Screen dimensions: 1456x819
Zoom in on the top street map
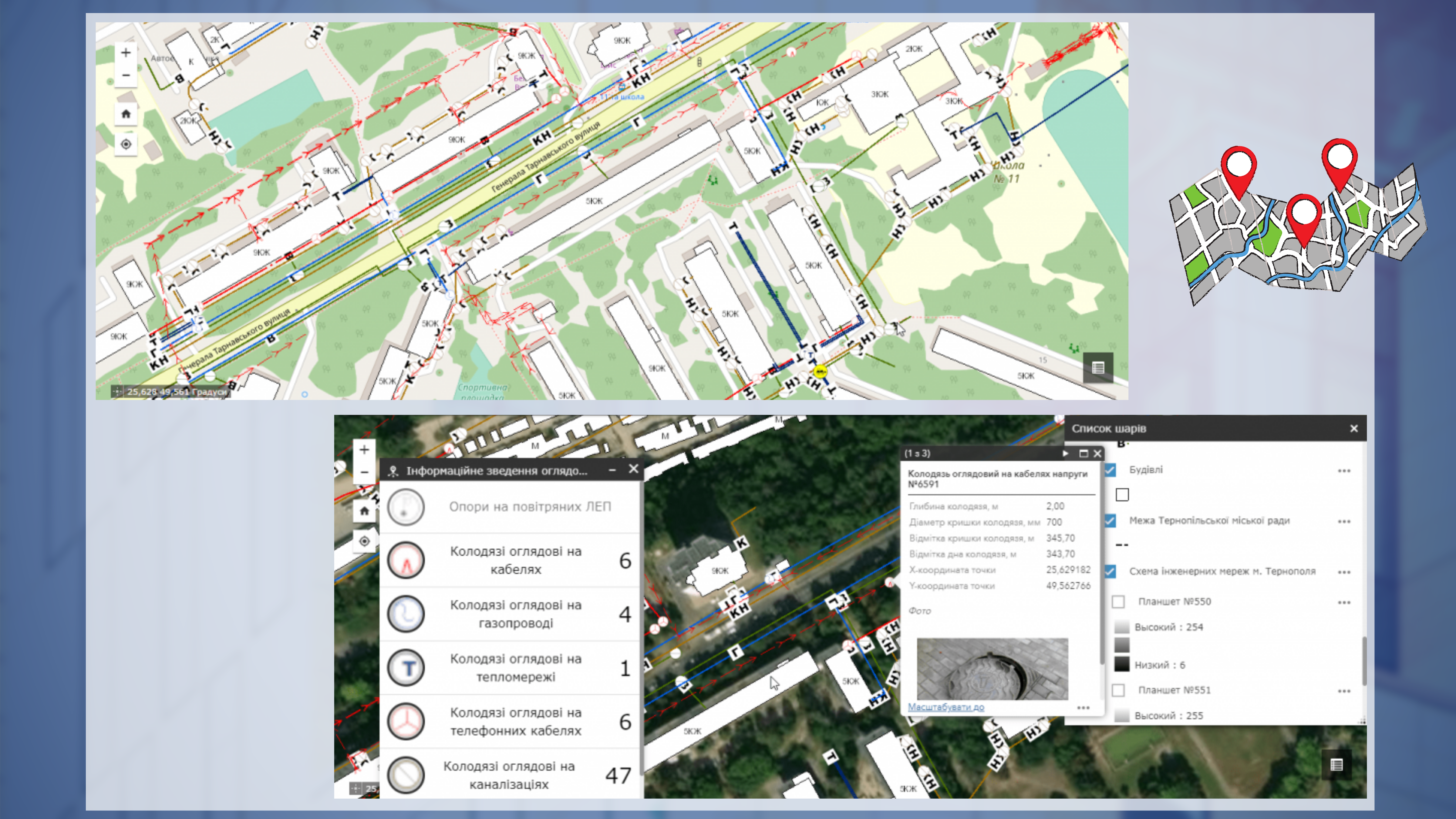[126, 53]
